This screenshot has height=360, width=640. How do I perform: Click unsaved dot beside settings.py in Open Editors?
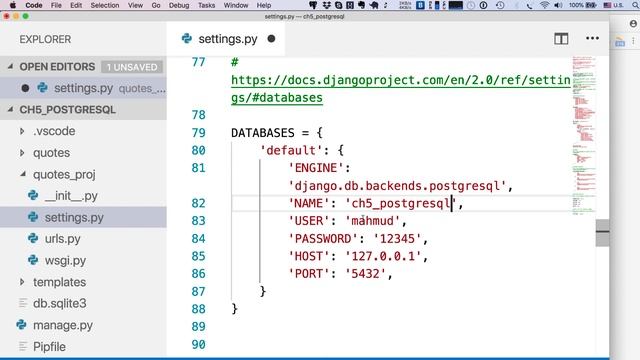(x=25, y=88)
